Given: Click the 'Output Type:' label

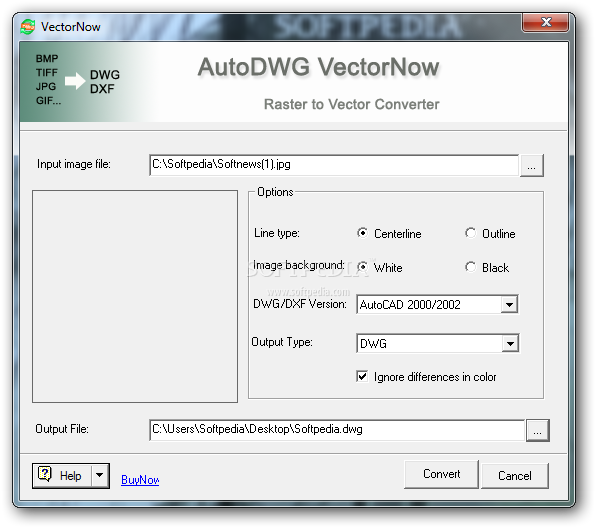Looking at the screenshot, I should click(x=282, y=342).
